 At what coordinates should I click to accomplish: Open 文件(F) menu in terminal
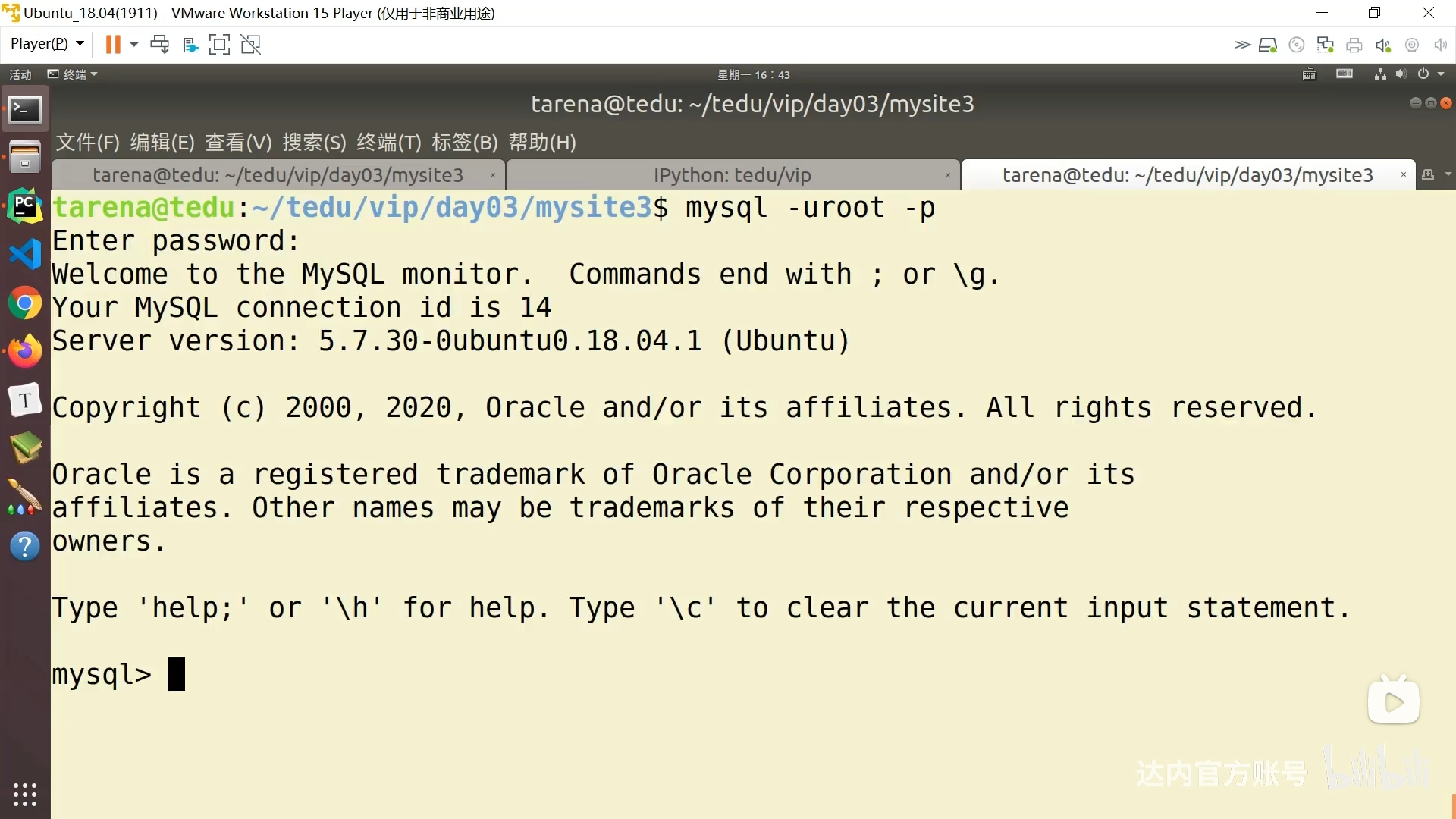point(87,143)
